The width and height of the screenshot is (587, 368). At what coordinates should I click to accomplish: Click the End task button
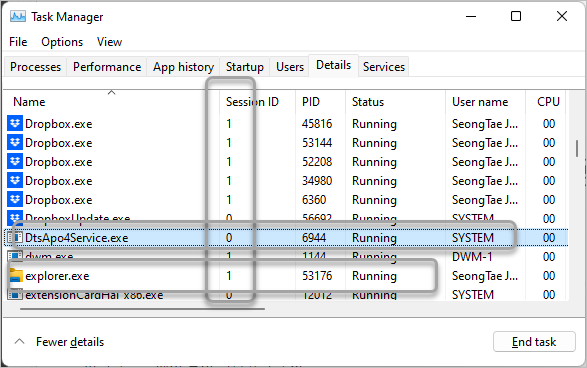click(x=534, y=341)
